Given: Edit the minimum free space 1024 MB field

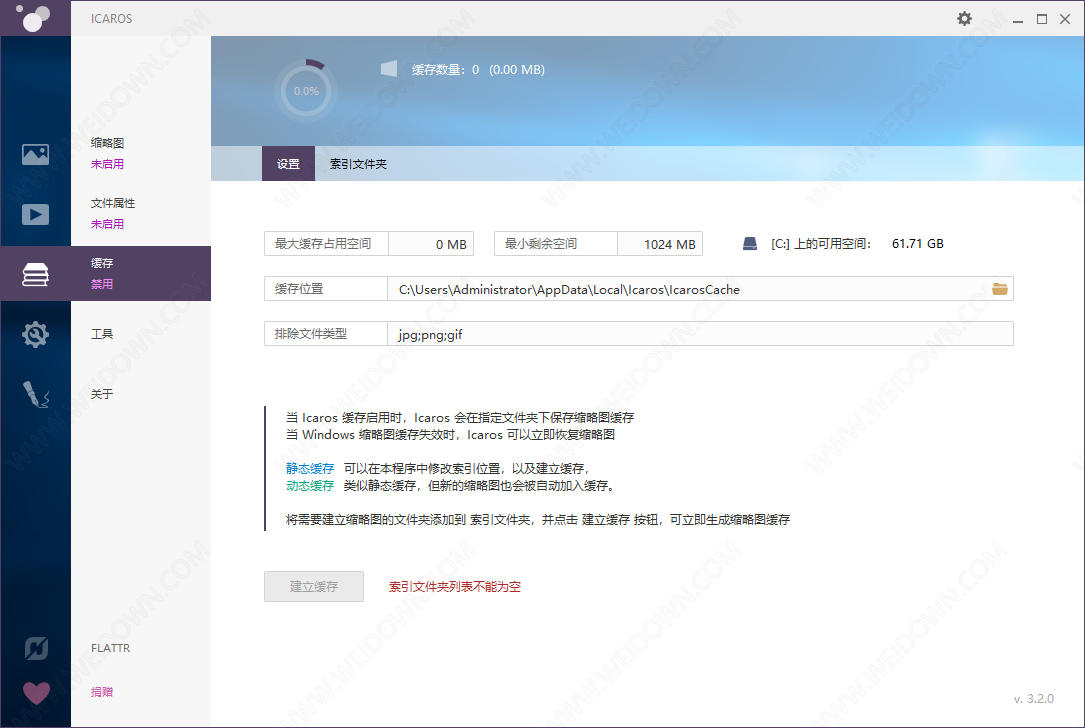Looking at the screenshot, I should point(659,244).
